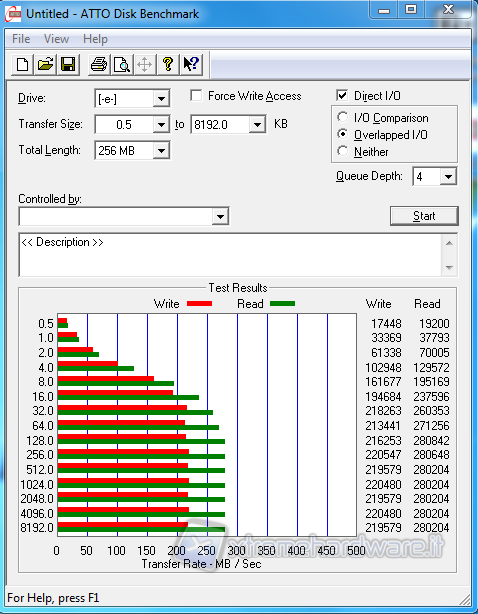Expand the Queue Depth combo box

pyautogui.click(x=448, y=177)
